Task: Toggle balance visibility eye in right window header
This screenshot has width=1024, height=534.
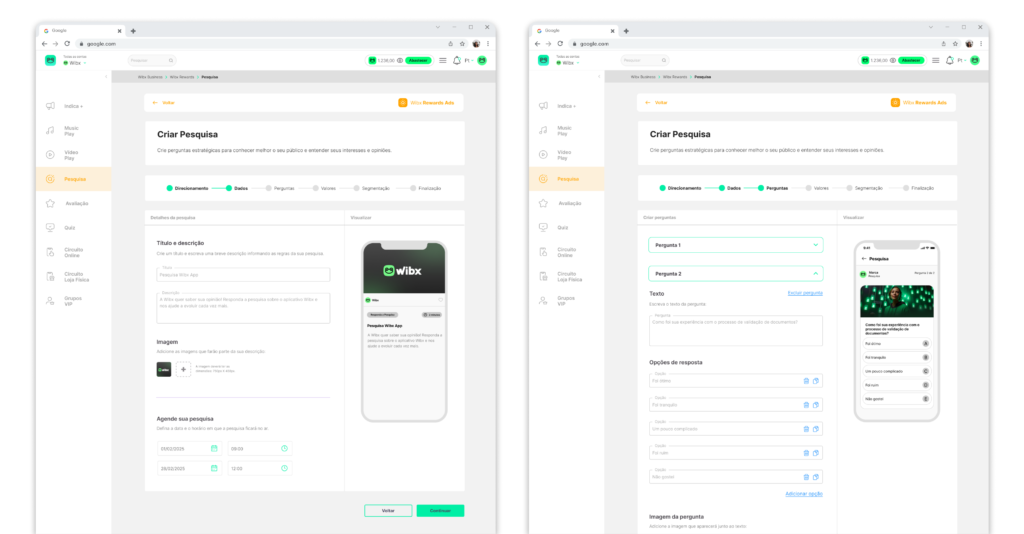Action: pos(893,60)
